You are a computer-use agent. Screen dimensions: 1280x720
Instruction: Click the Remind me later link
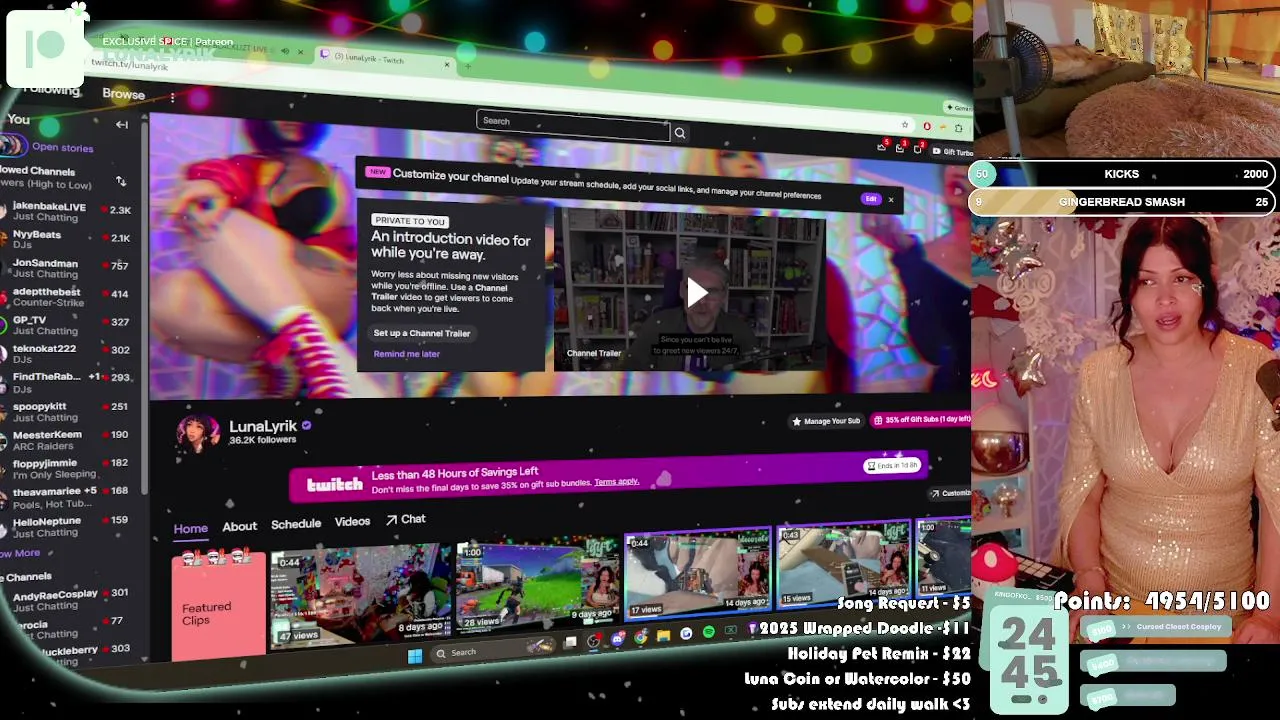click(406, 353)
